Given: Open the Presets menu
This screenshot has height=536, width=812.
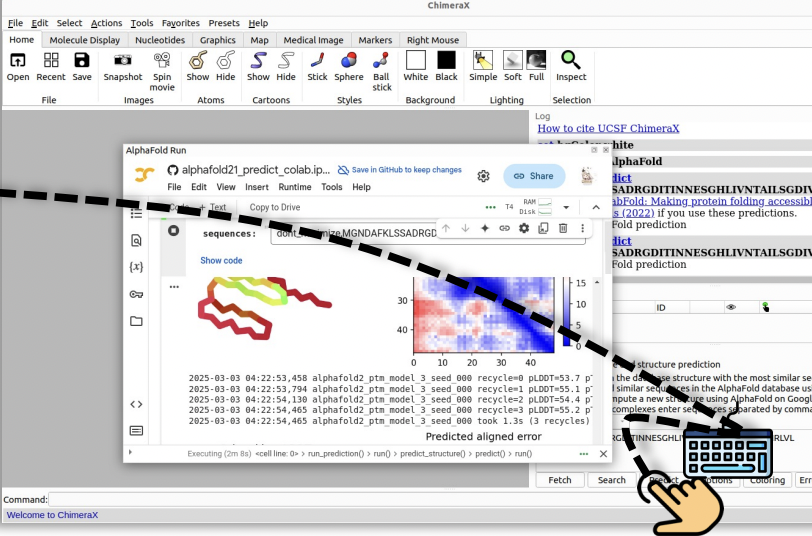Looking at the screenshot, I should [x=224, y=23].
